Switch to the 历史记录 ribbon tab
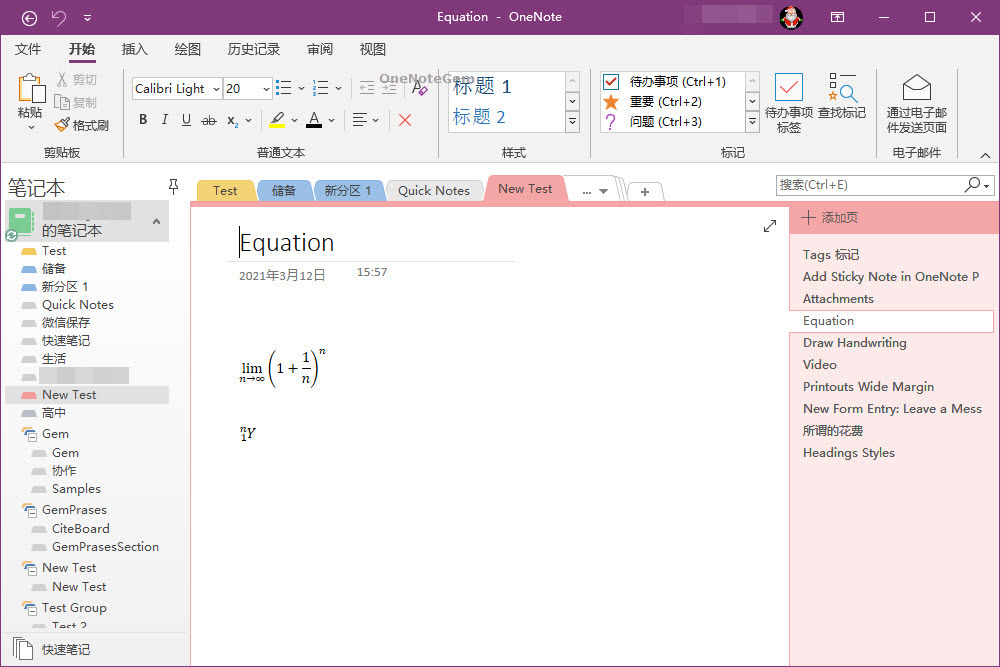 254,49
